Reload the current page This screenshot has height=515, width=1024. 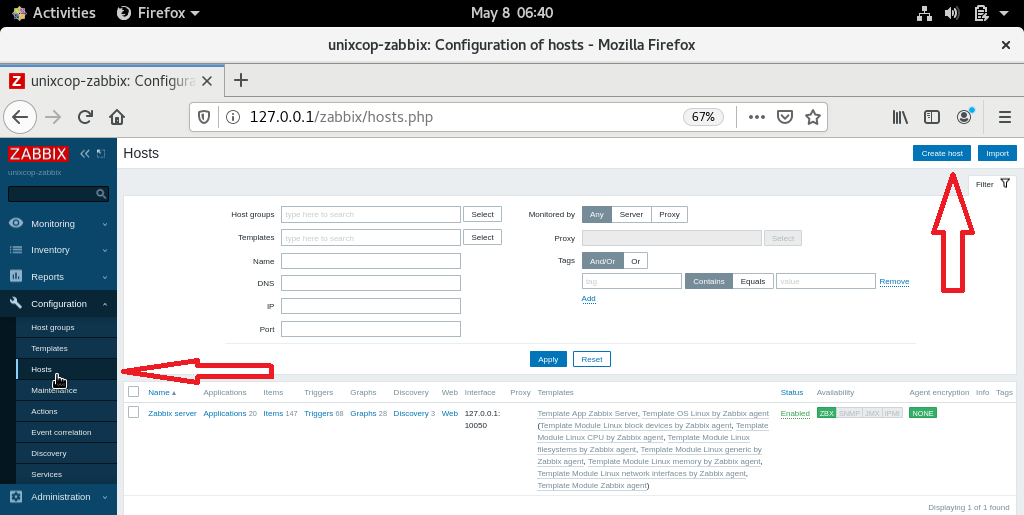click(85, 117)
